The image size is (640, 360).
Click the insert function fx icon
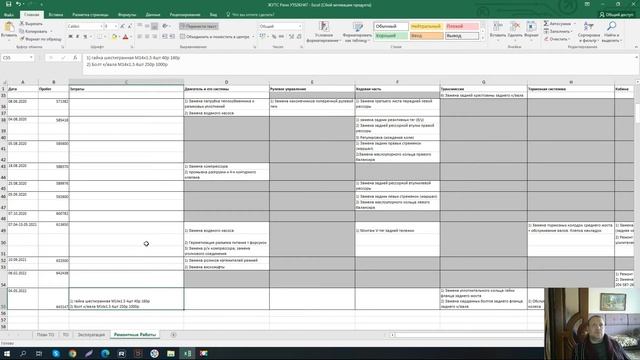pos(75,58)
